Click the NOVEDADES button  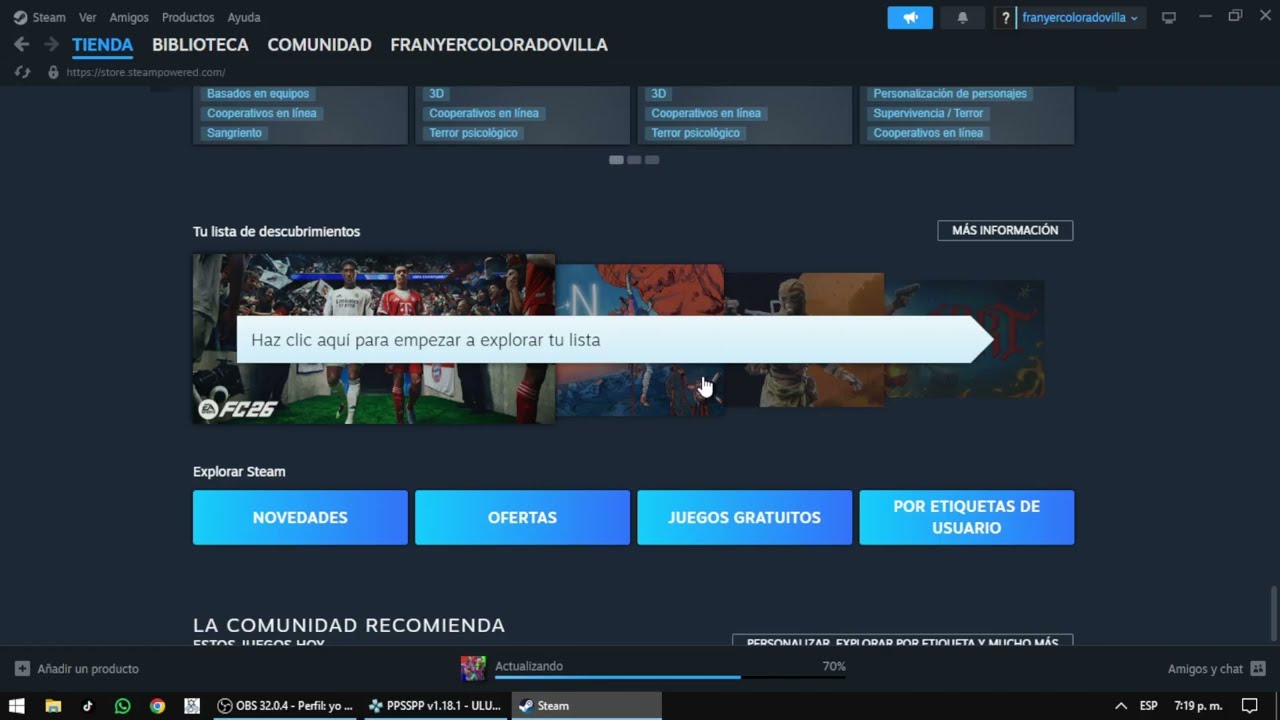coord(300,517)
